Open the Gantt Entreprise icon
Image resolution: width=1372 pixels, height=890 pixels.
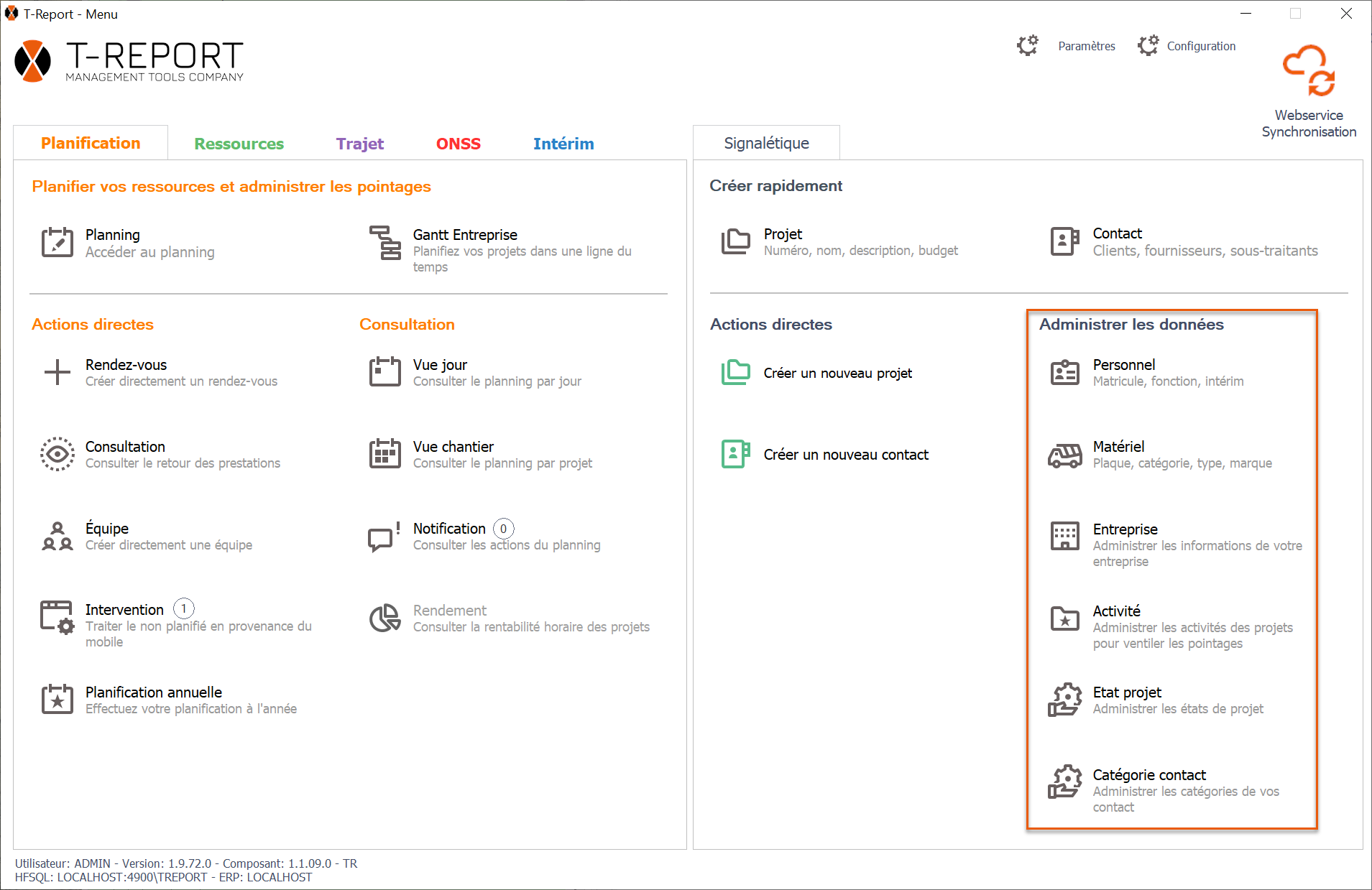[x=385, y=243]
